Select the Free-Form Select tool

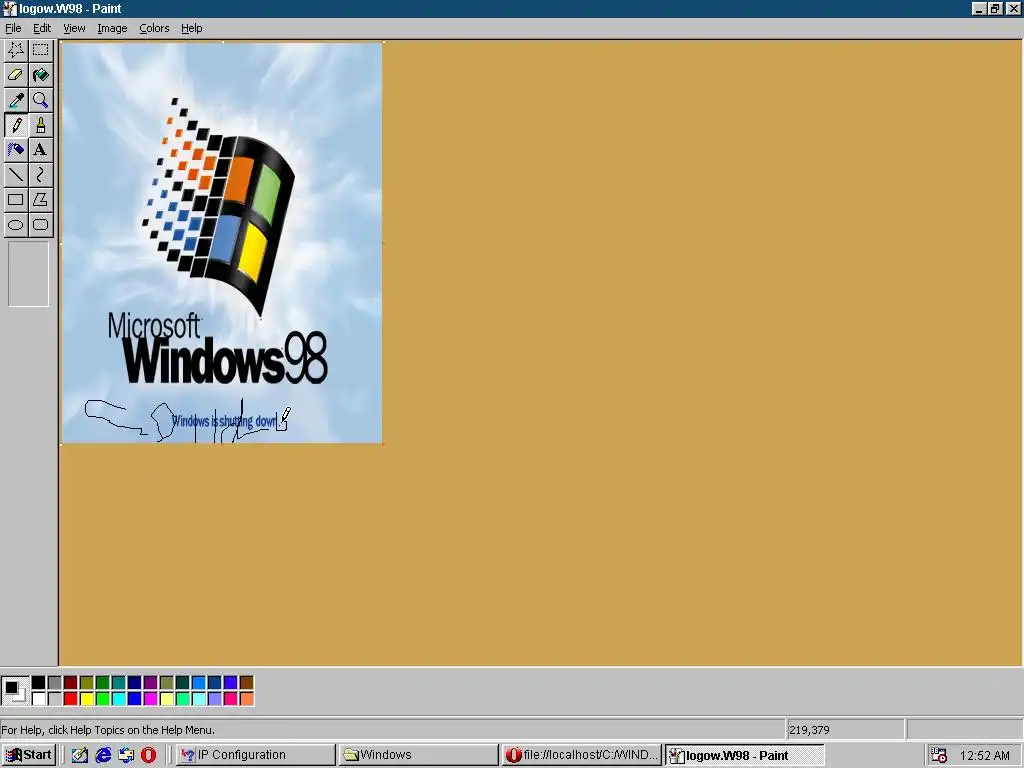point(16,50)
